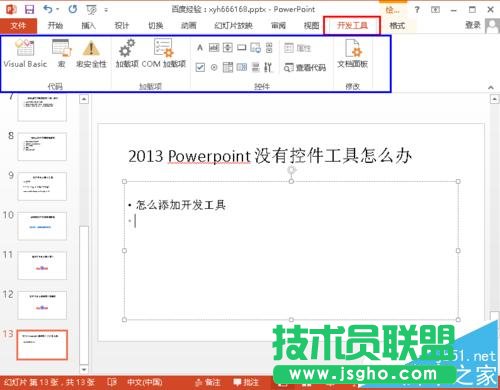Click the user account avatar
The width and height of the screenshot is (500, 390).
coord(492,26)
